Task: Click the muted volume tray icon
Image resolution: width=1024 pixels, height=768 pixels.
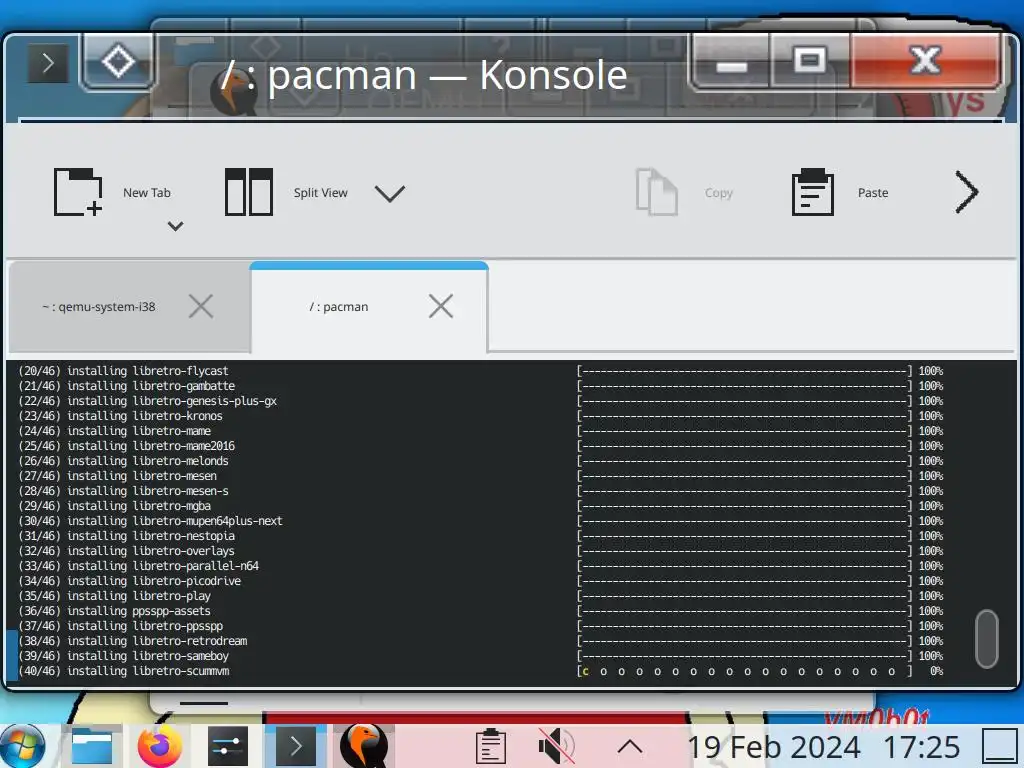Action: pos(556,746)
